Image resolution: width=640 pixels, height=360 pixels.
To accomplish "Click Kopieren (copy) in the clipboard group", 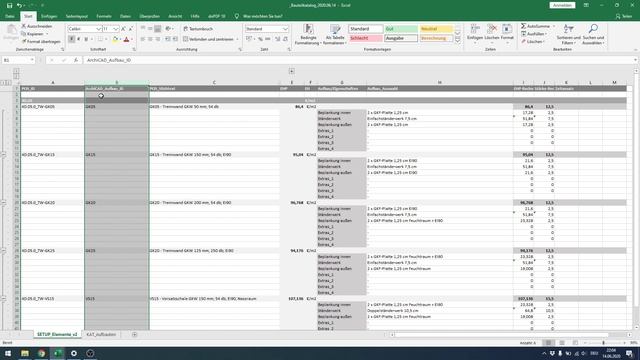I will [x=33, y=34].
